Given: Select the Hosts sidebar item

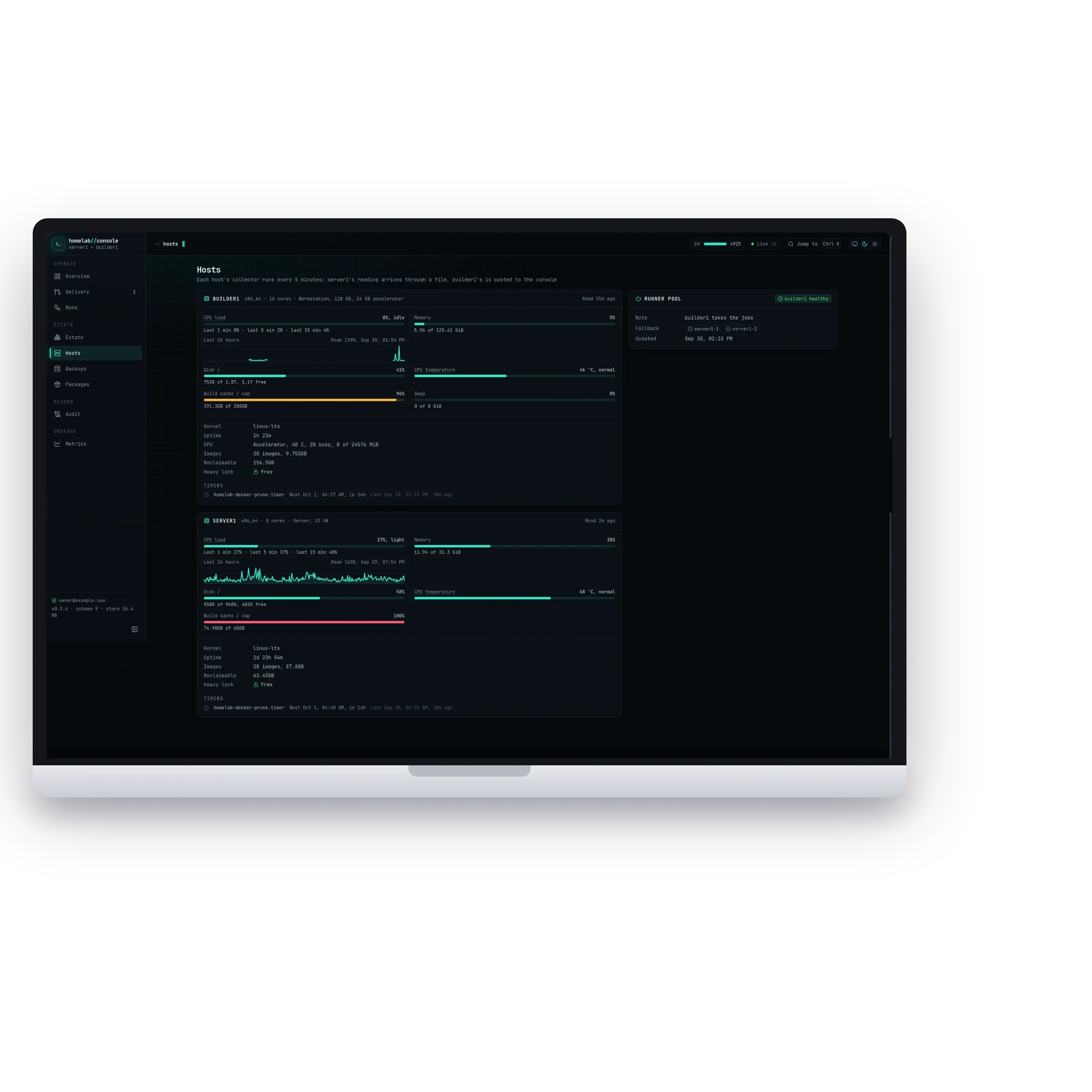Looking at the screenshot, I should (x=96, y=353).
